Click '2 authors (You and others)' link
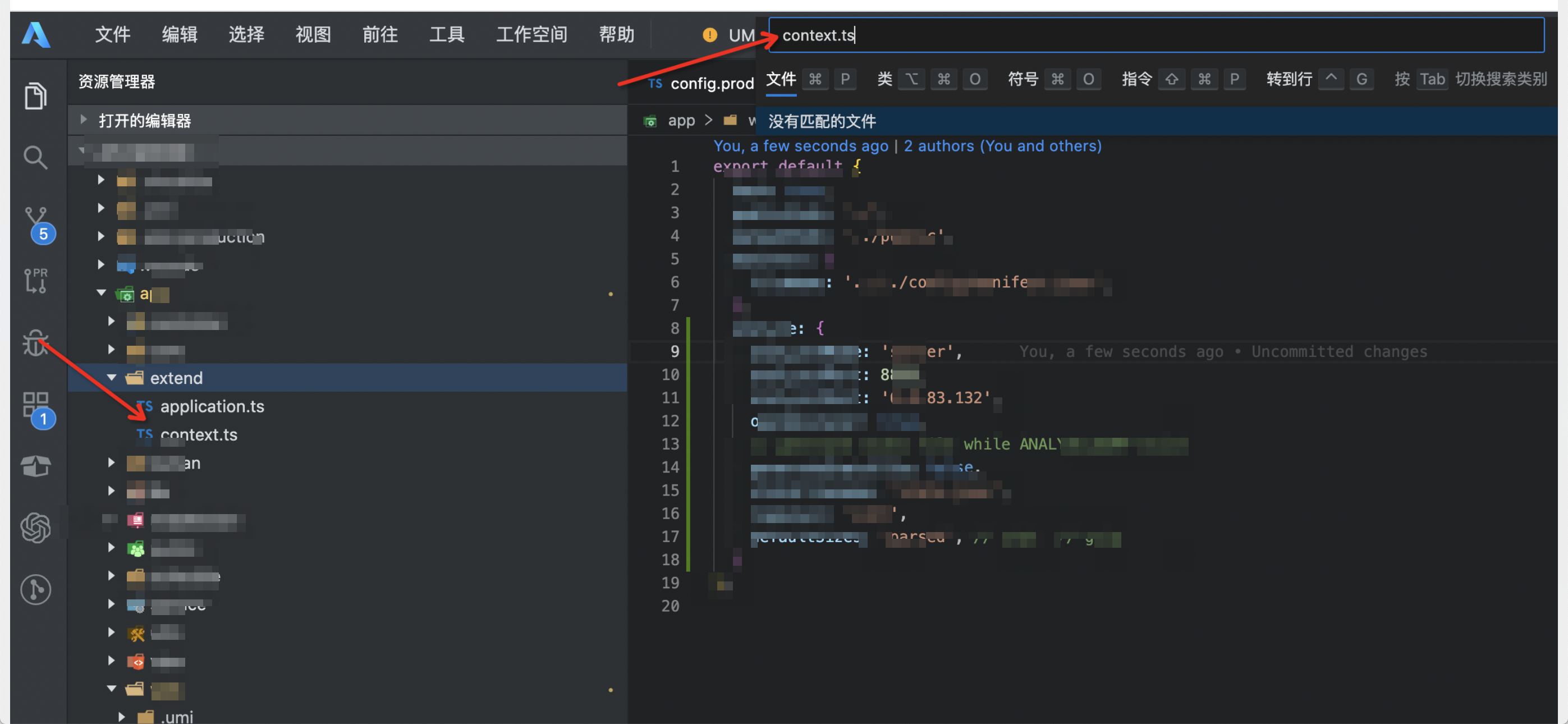Screen dimensions: 1568x724 pos(1002,146)
